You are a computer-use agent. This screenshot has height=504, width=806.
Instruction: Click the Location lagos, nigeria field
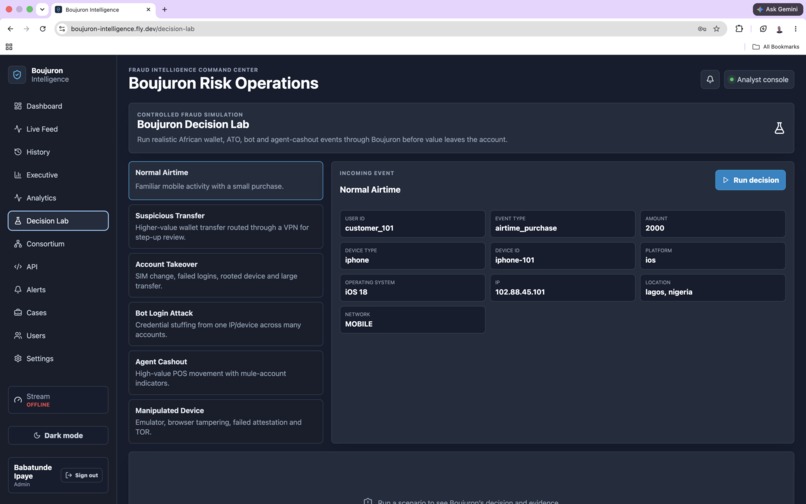(712, 287)
